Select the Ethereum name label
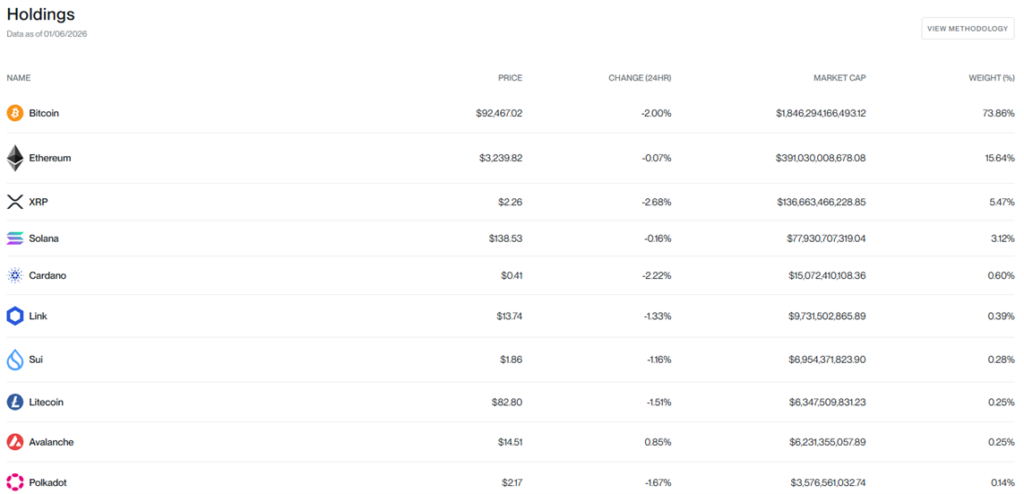The width and height of the screenshot is (1024, 494). 50,158
